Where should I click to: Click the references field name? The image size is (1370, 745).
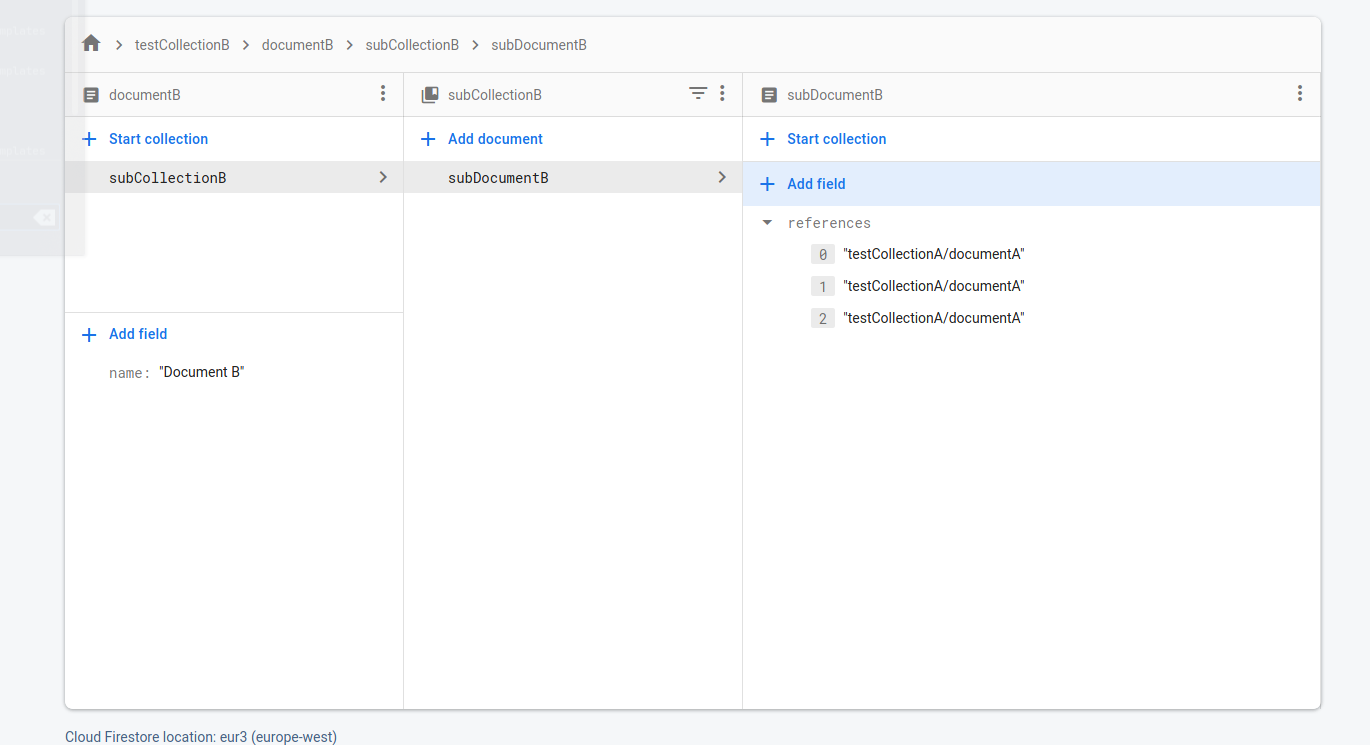pyautogui.click(x=829, y=223)
